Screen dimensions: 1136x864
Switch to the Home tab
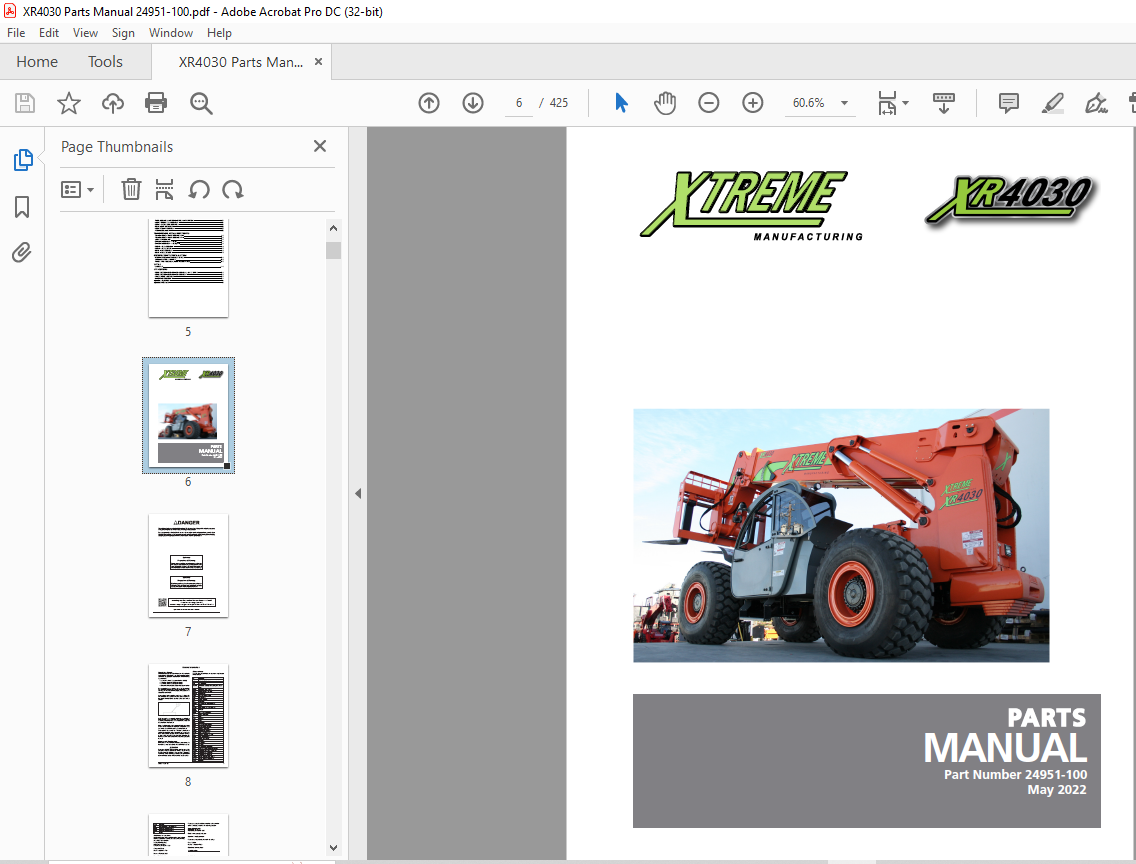37,62
